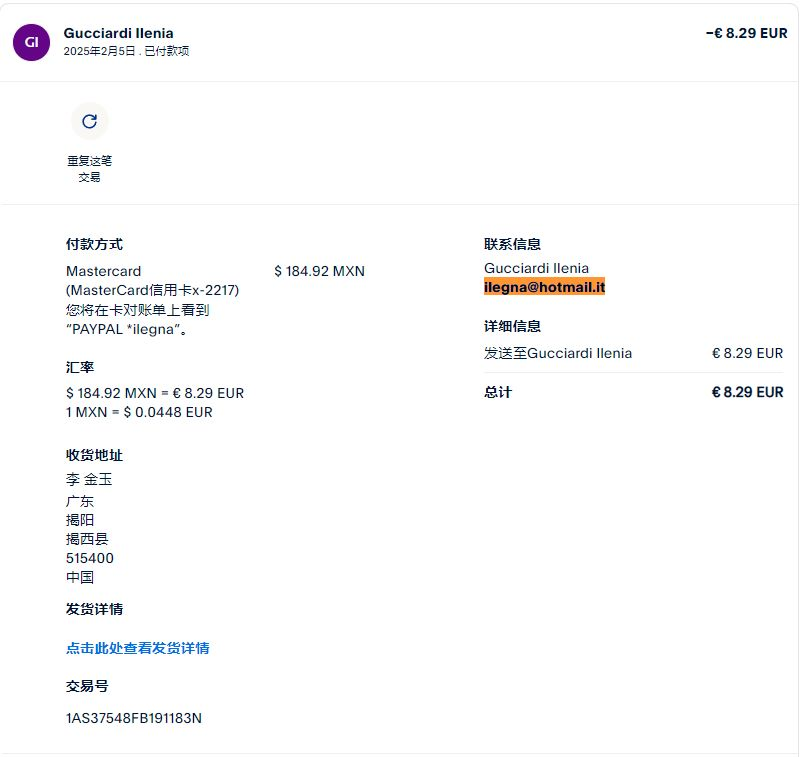Click the 交易号 transaction number heading
Image resolution: width=802 pixels, height=757 pixels.
[x=87, y=686]
